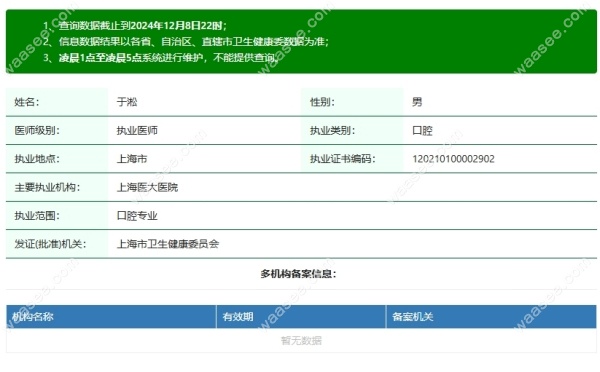Click the 发证(批准)机关 label

coord(51,244)
